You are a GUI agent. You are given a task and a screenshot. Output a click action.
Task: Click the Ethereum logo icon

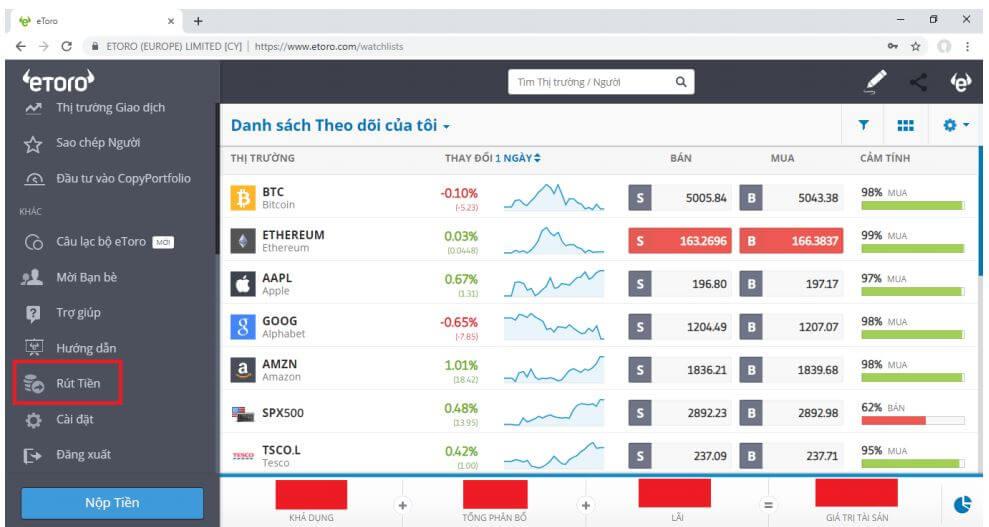coord(243,241)
